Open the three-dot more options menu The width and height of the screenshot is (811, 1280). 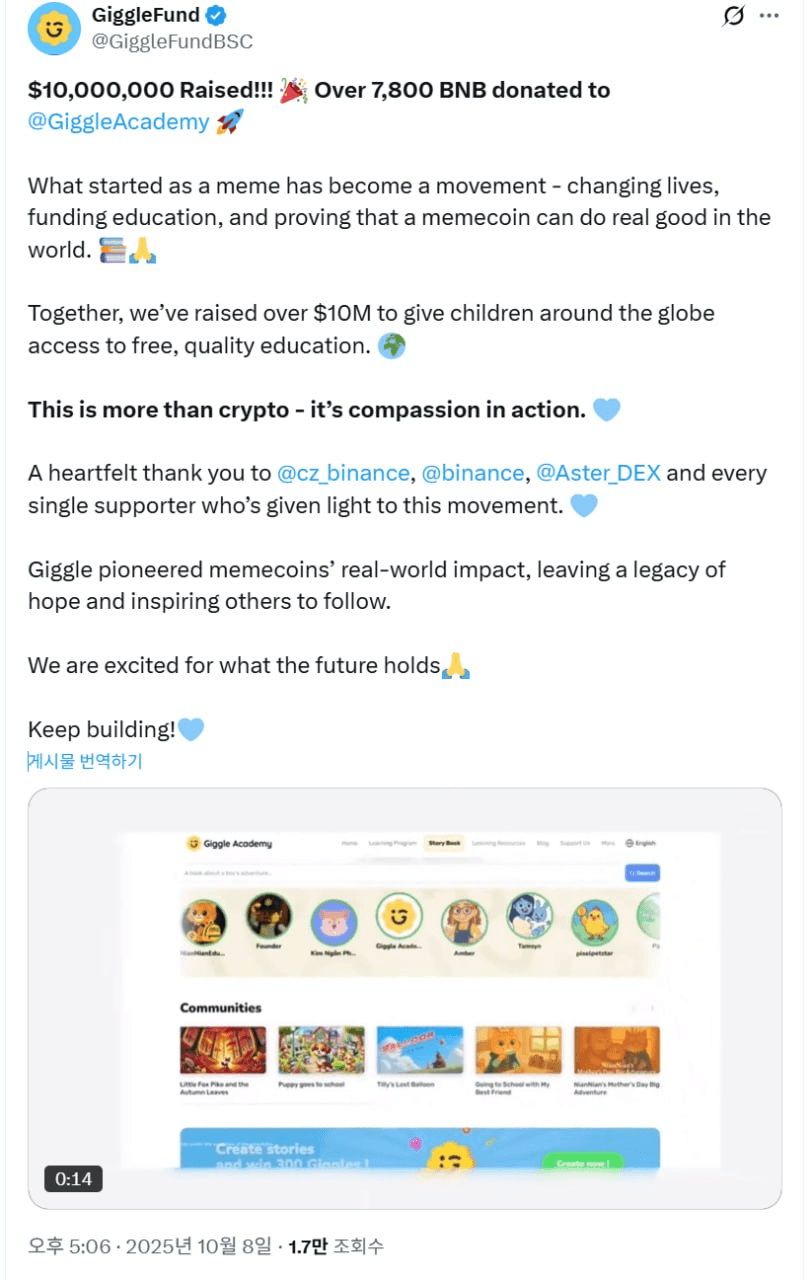click(768, 16)
